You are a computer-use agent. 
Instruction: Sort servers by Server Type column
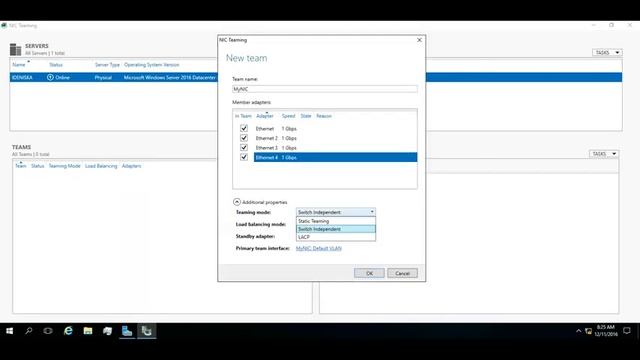click(107, 64)
